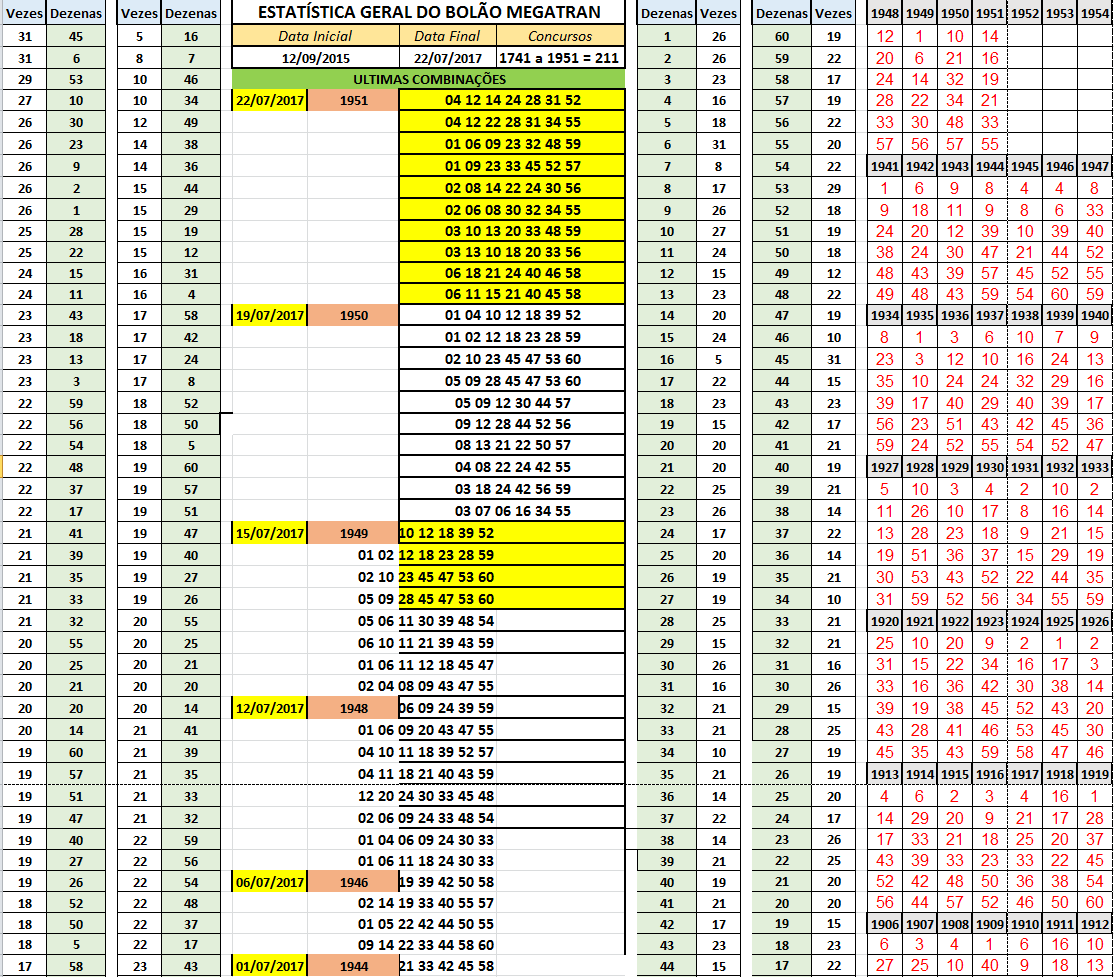The image size is (1114, 977).
Task: Select the green ULTIMAS COMBINAÇÕES banner
Action: [428, 79]
